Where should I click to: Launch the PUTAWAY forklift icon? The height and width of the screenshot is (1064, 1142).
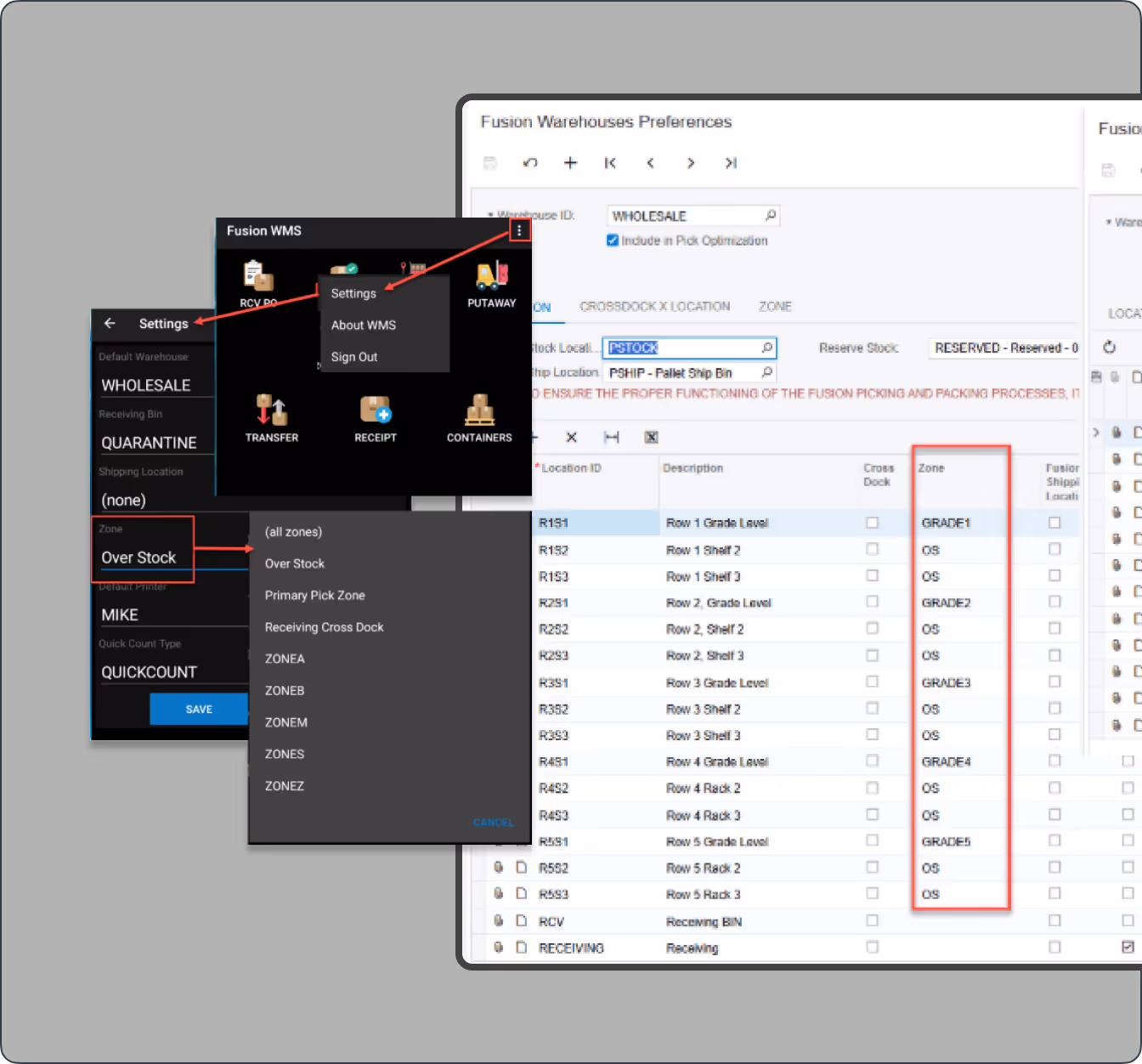491,275
